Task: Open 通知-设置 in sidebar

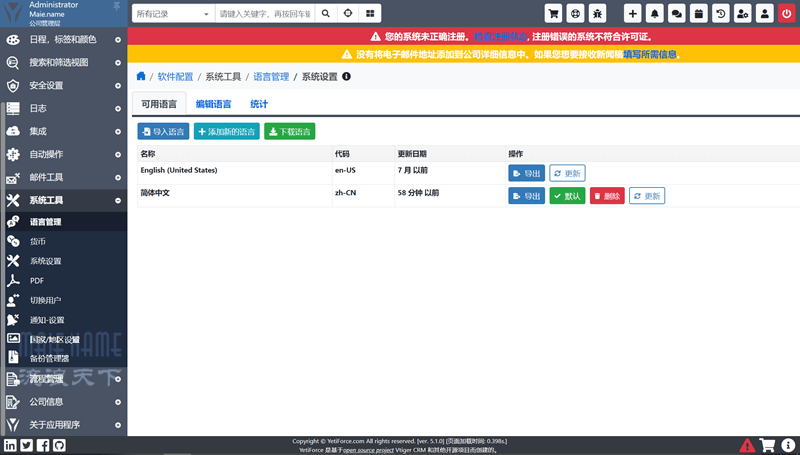Action: 63,320
